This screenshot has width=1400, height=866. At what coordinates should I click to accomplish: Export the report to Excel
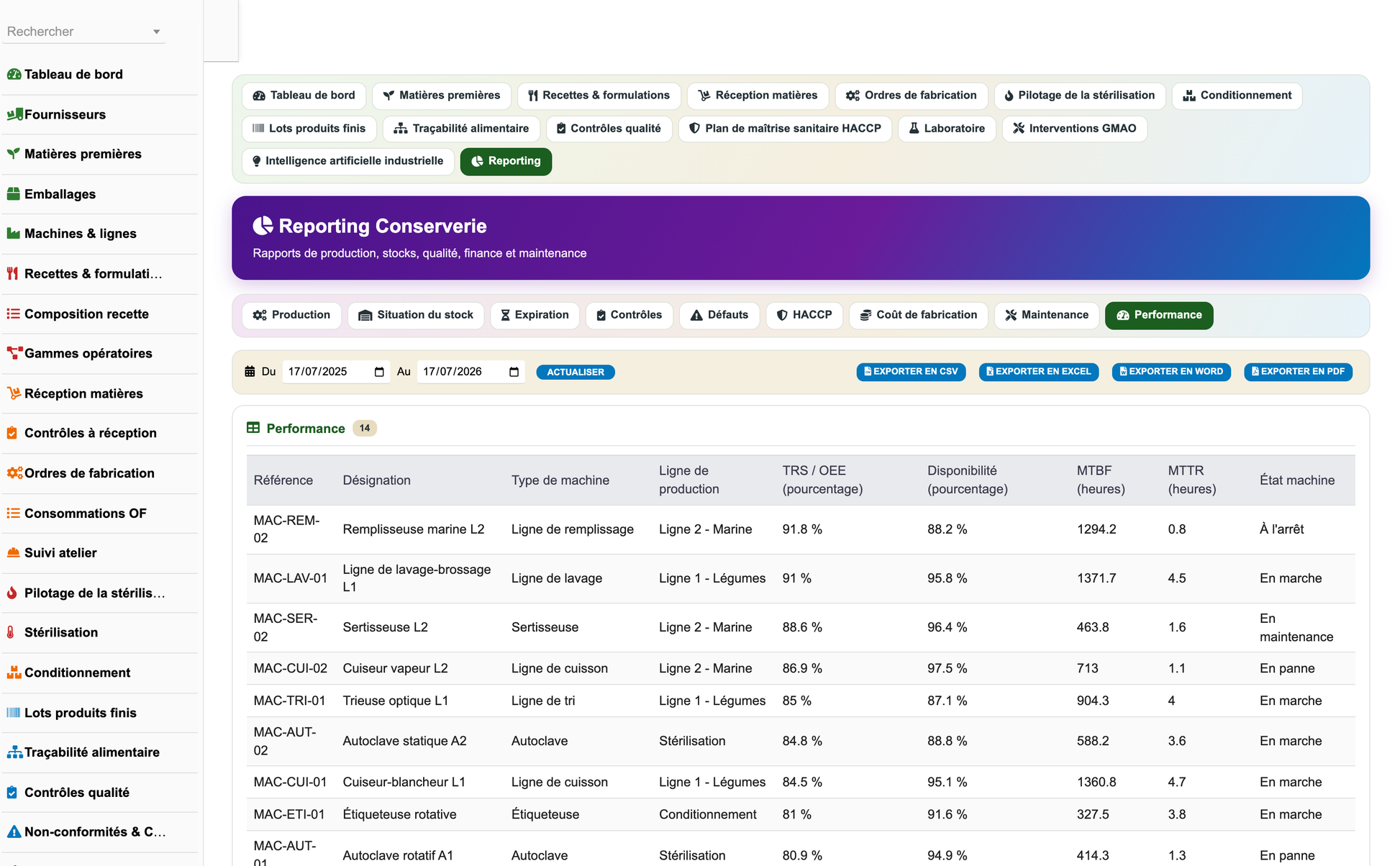tap(1039, 372)
